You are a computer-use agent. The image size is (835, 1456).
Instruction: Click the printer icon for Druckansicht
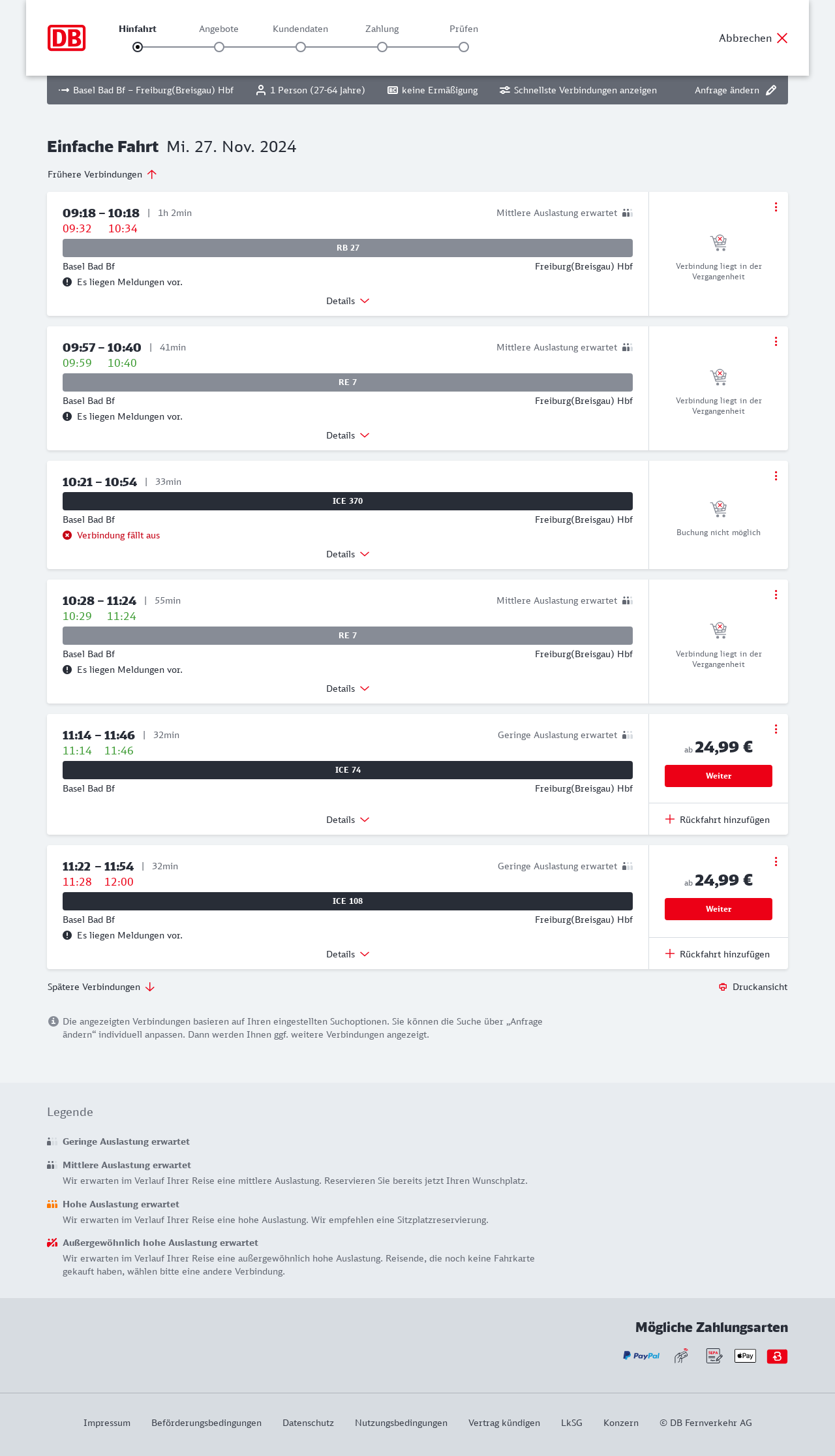pyautogui.click(x=723, y=987)
